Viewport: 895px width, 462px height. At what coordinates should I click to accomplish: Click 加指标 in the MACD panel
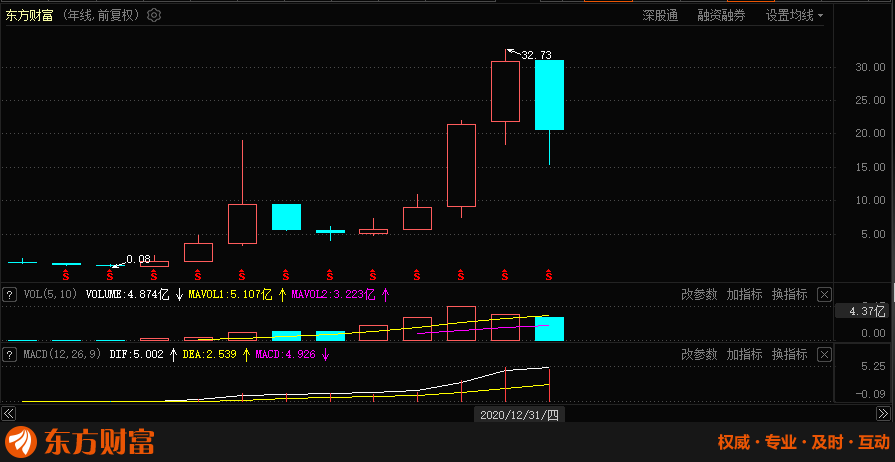tap(744, 355)
